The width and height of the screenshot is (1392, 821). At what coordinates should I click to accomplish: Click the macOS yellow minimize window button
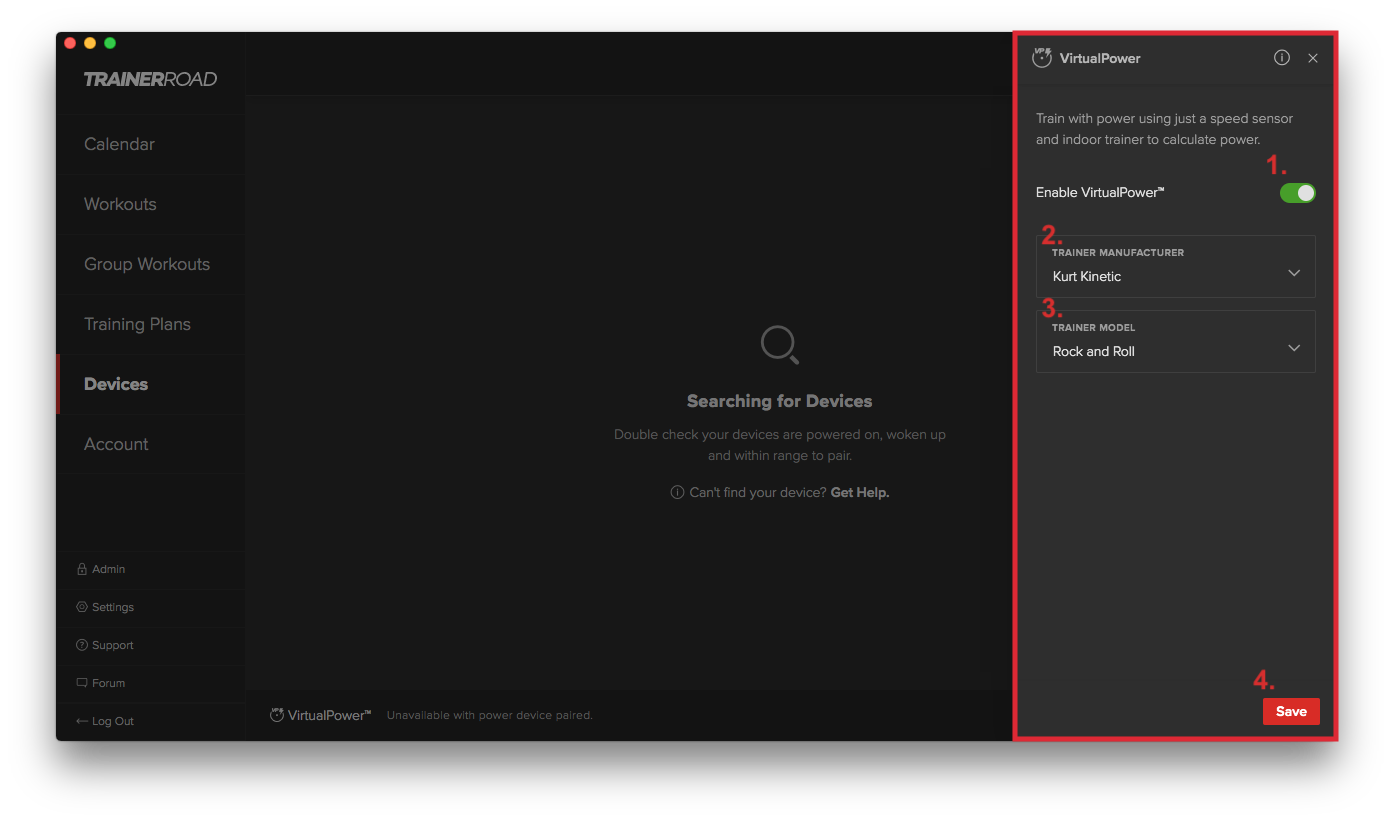coord(90,43)
